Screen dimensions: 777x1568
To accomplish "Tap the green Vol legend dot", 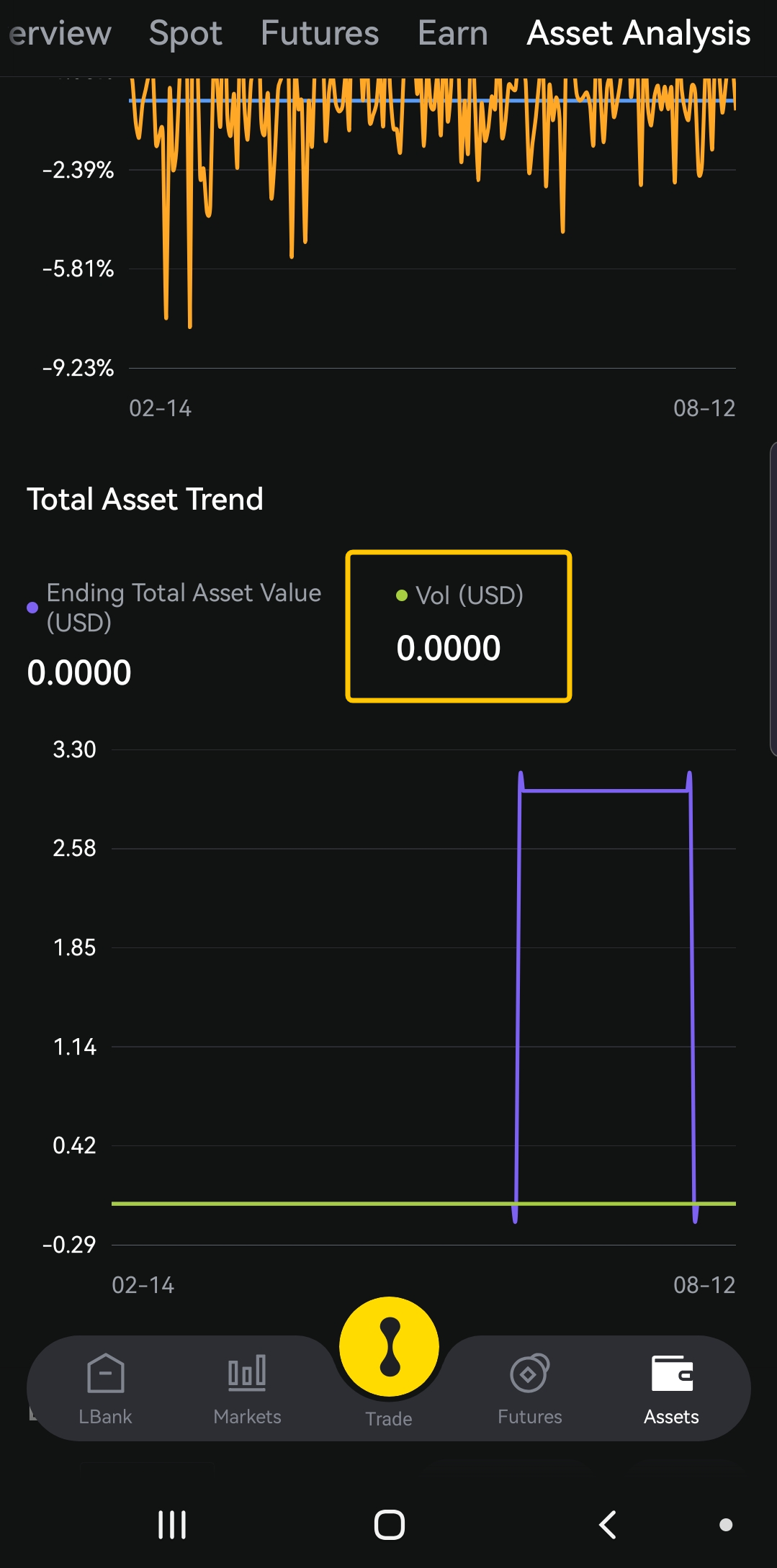I will pyautogui.click(x=402, y=595).
